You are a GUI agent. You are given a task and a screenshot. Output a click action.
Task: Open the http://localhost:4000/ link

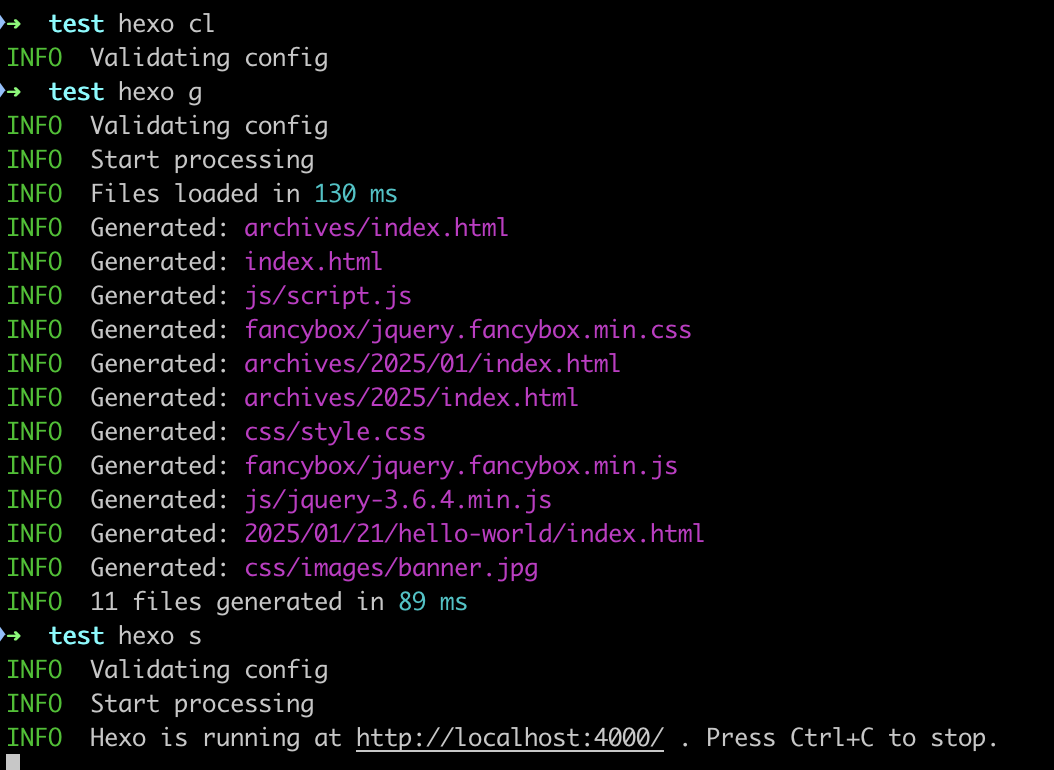[510, 738]
